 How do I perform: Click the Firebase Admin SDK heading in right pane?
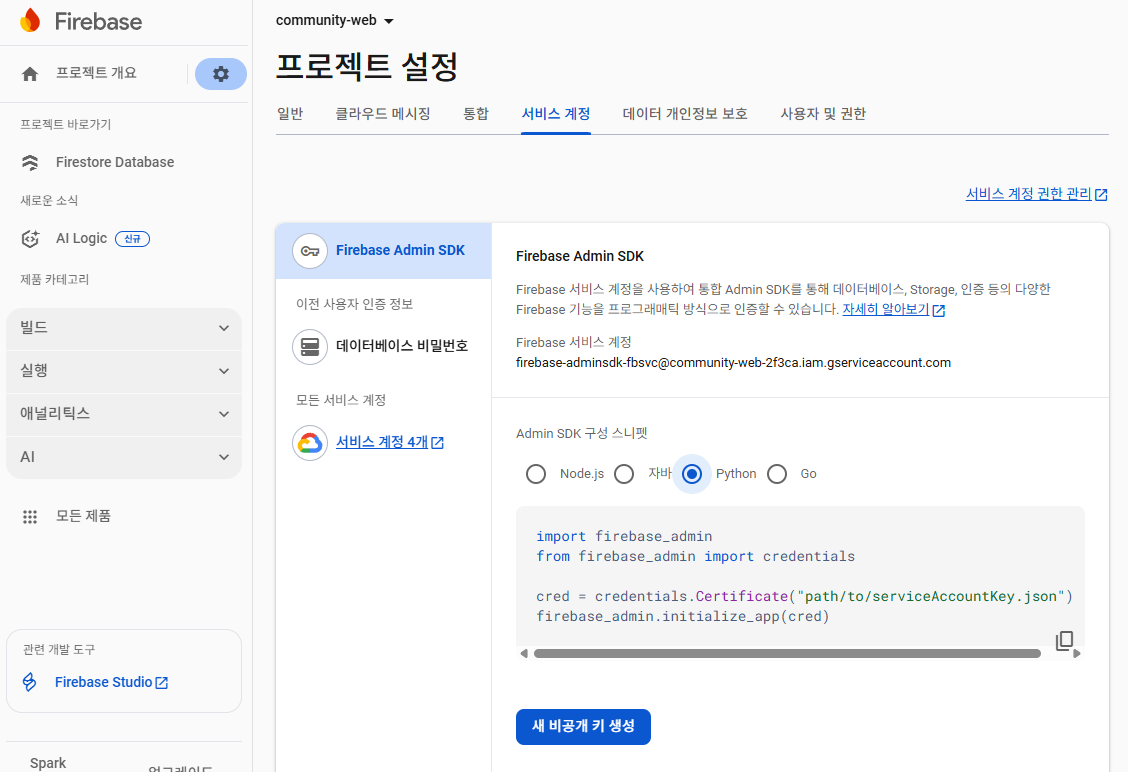click(x=580, y=257)
